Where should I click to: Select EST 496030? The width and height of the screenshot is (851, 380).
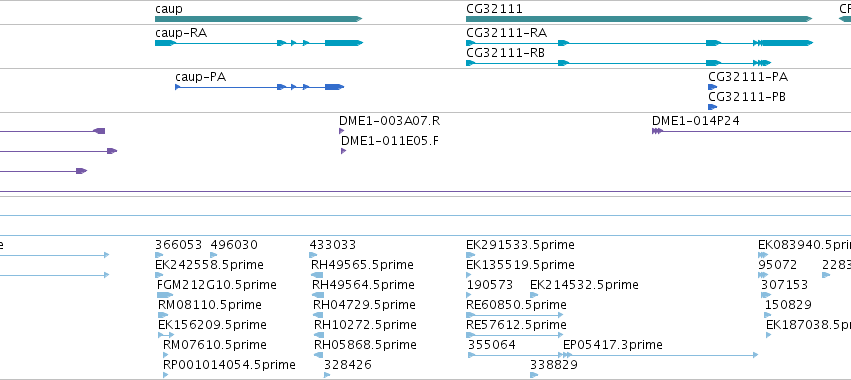[x=234, y=245]
